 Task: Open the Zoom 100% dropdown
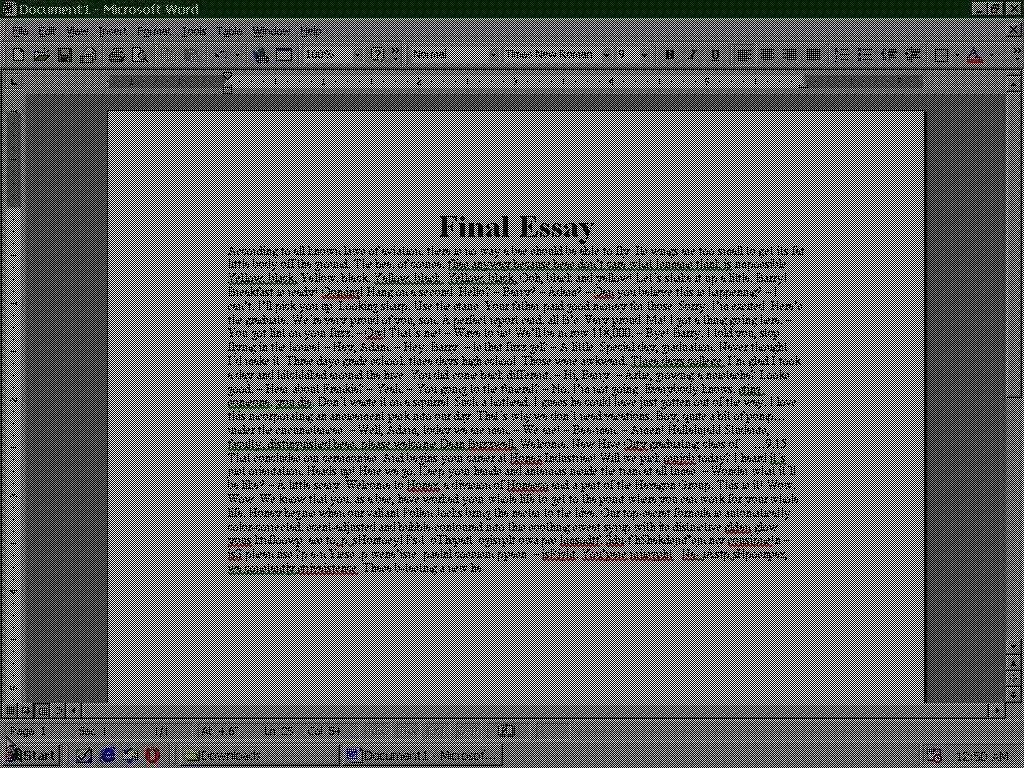click(x=357, y=55)
